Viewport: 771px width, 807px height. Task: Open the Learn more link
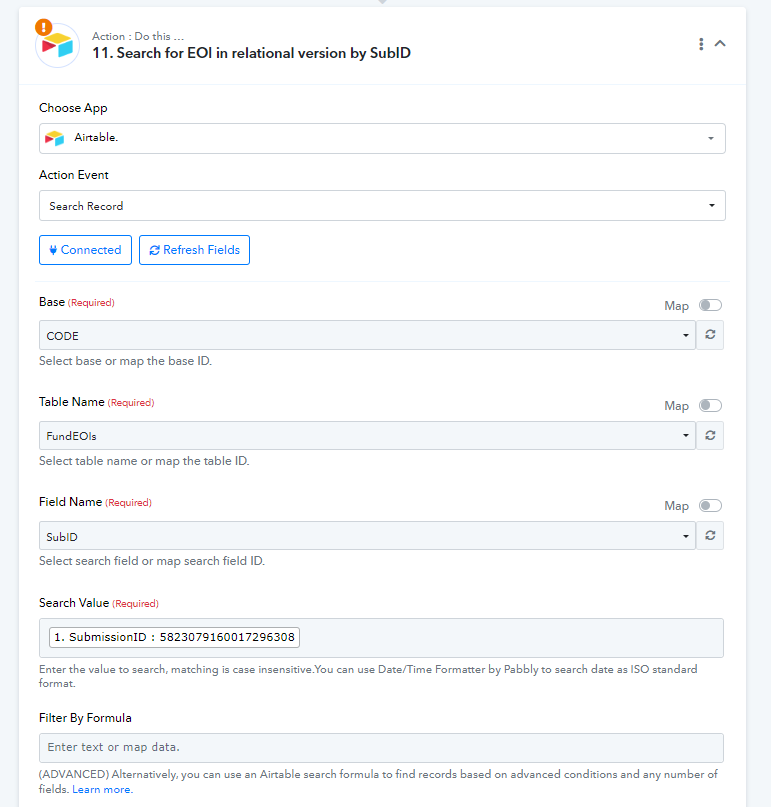102,789
